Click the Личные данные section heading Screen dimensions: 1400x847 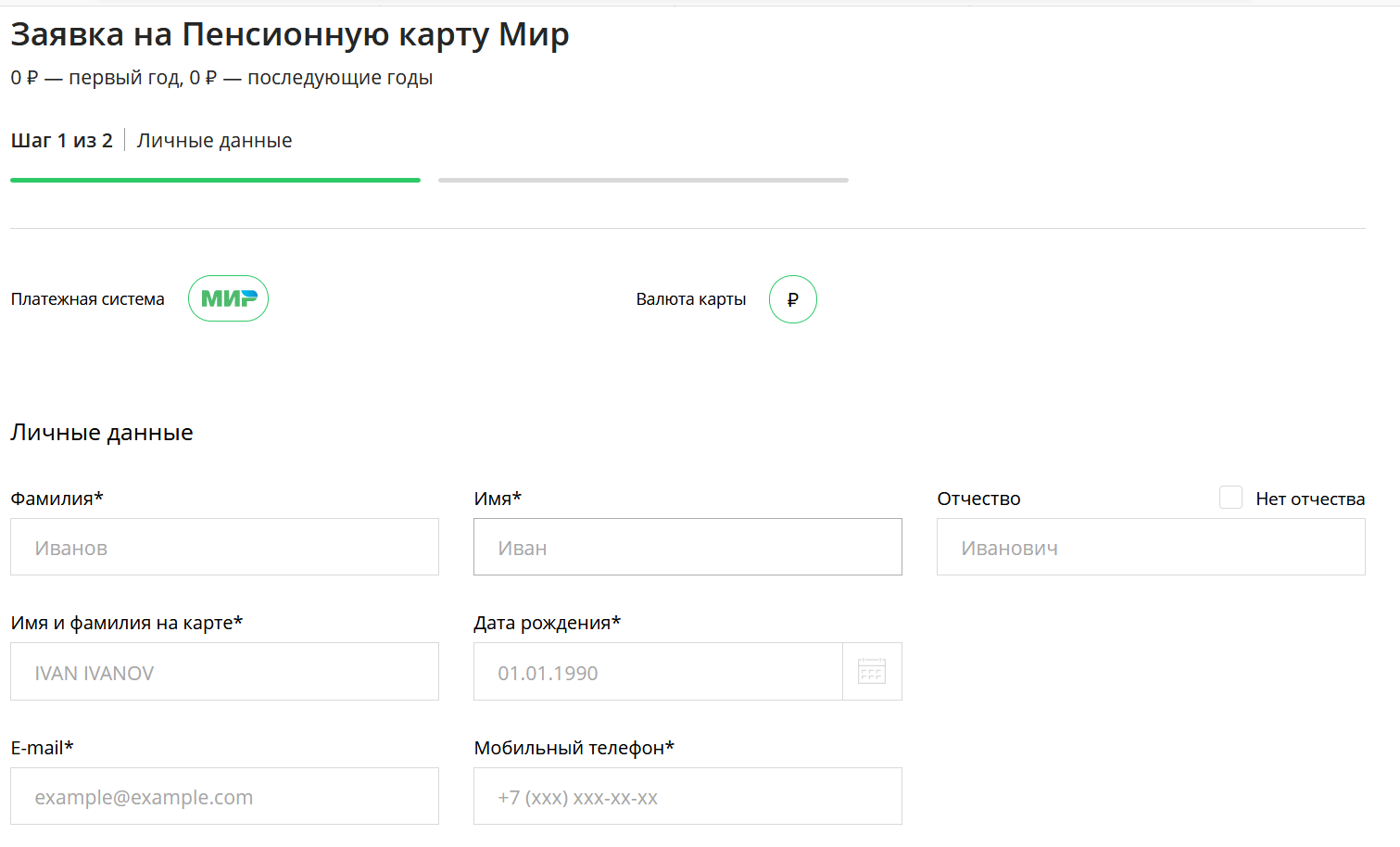point(102,433)
